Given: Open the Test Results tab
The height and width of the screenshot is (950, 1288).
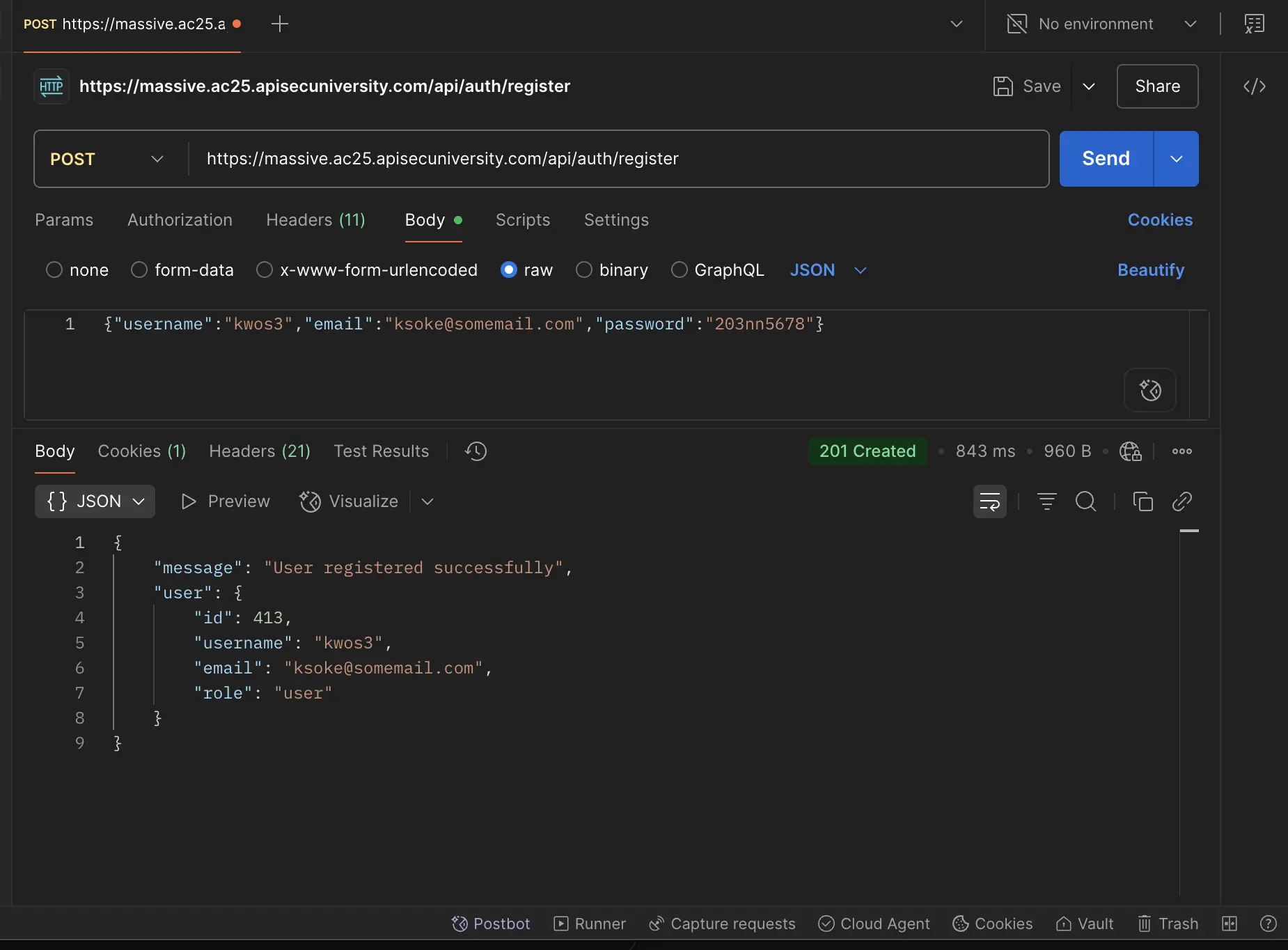Looking at the screenshot, I should [382, 451].
